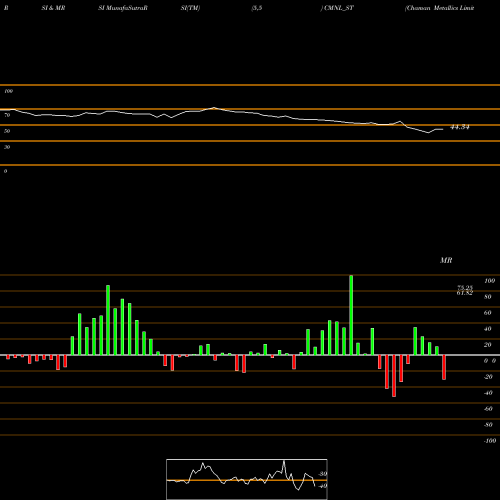The image size is (500, 500).
Task: Click the 'CMNL_ST' ticker symbol
Action: [339, 8]
